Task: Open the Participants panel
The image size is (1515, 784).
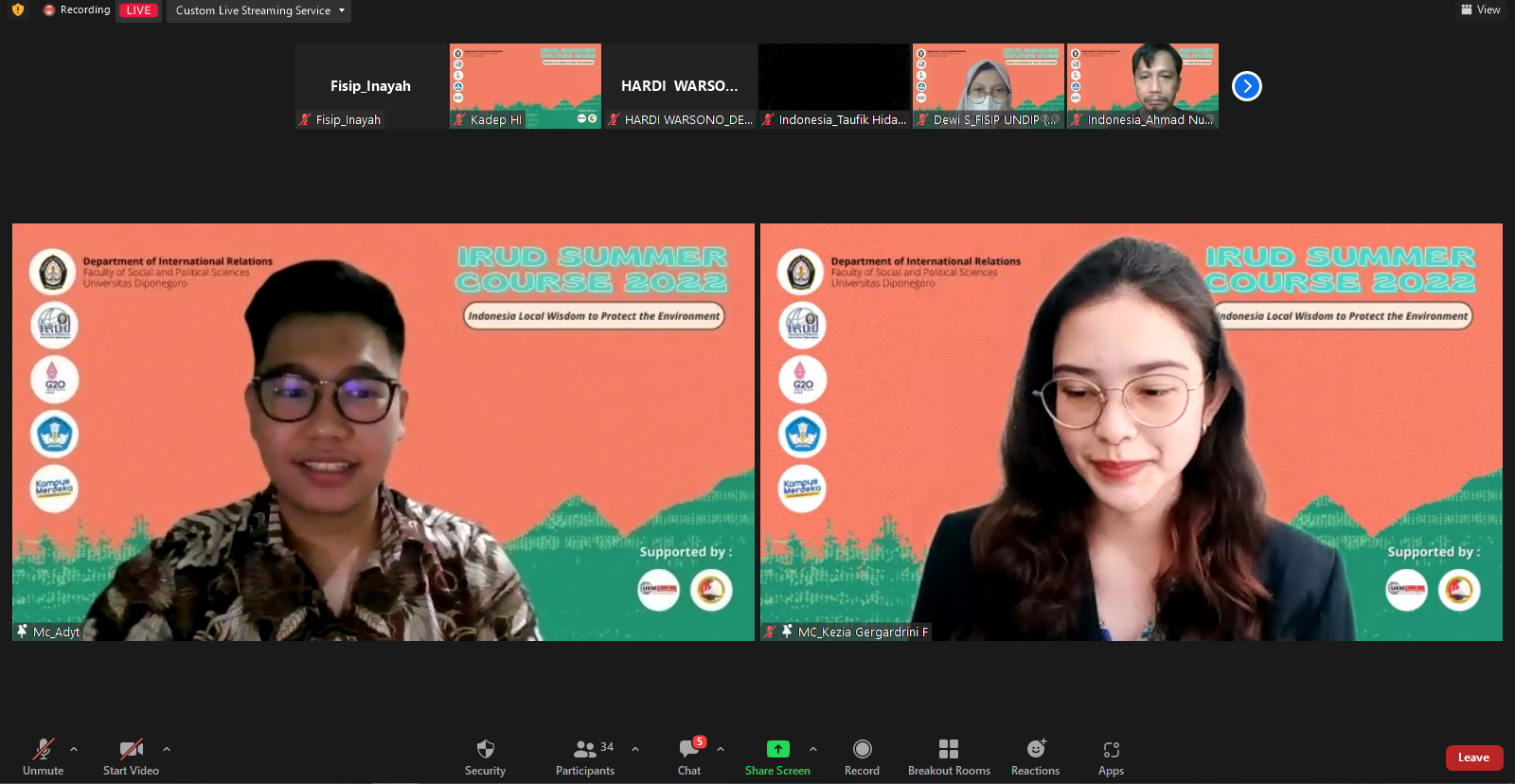Action: (x=585, y=750)
